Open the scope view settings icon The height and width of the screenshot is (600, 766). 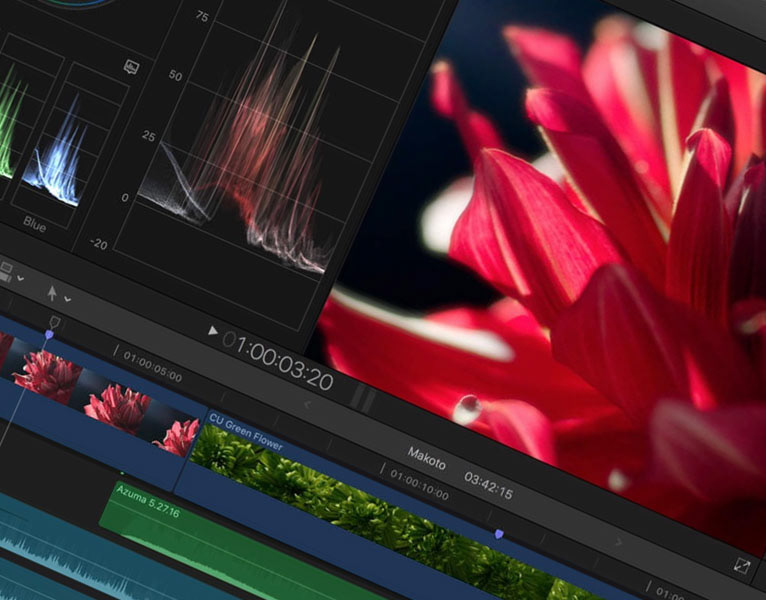pyautogui.click(x=131, y=67)
